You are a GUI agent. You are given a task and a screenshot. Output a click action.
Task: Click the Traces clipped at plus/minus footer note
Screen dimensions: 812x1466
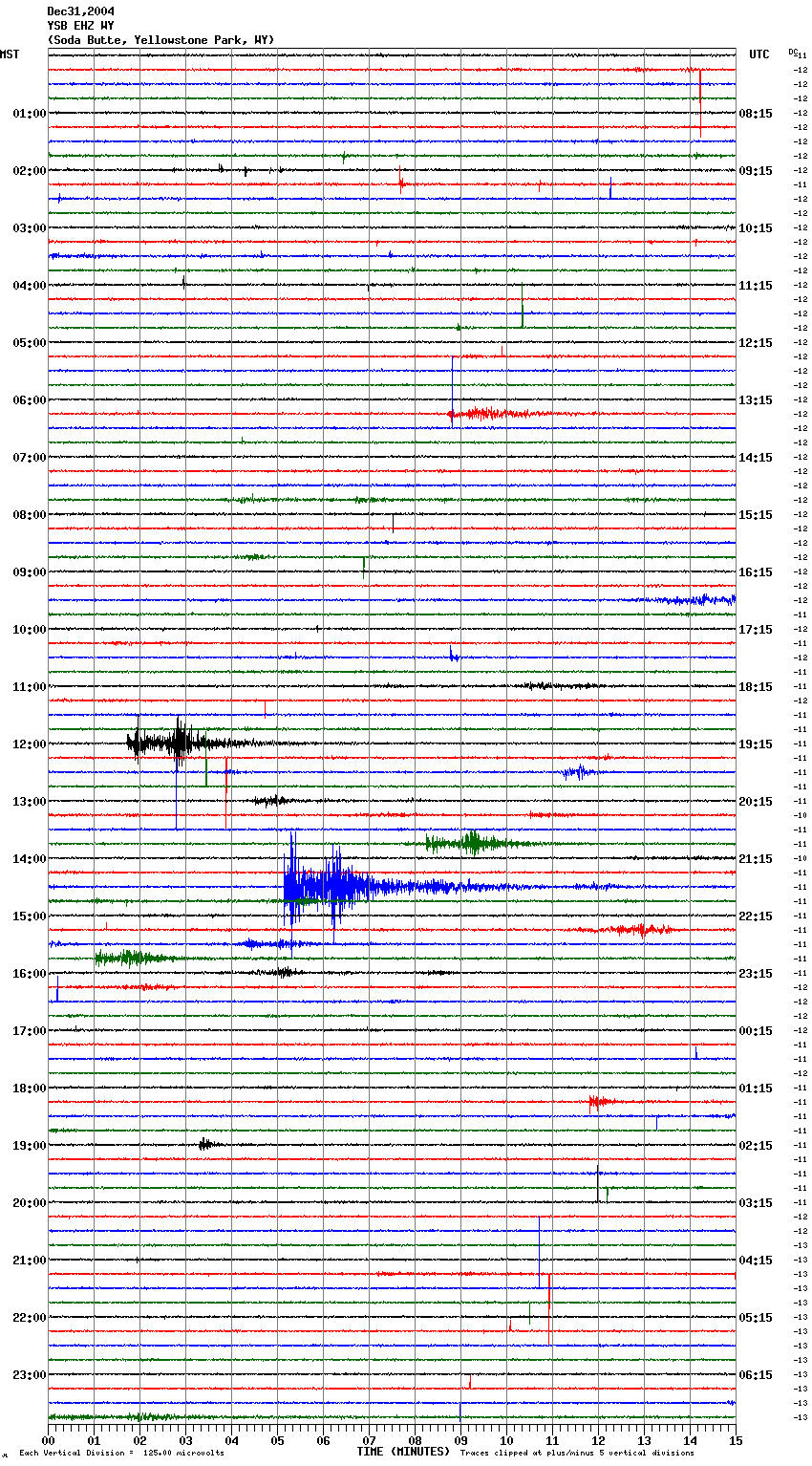pyautogui.click(x=577, y=1454)
